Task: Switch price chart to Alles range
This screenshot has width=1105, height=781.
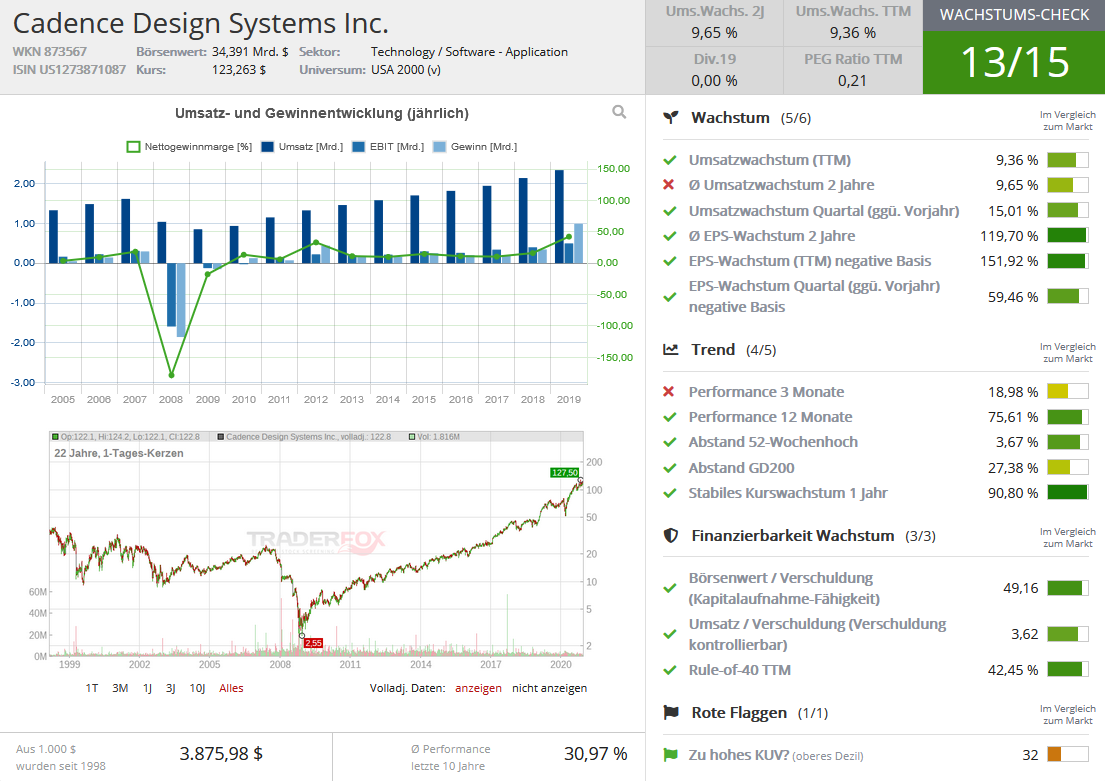Action: 231,688
